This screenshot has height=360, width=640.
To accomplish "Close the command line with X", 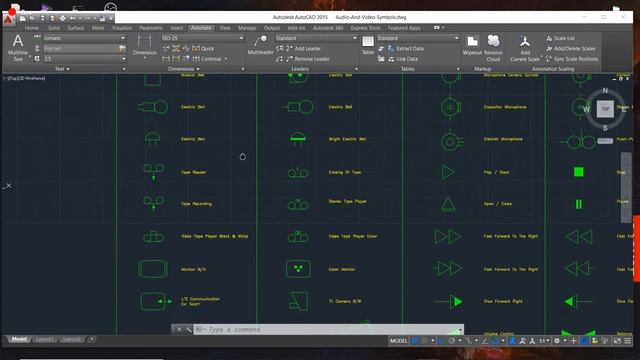I will (x=179, y=329).
